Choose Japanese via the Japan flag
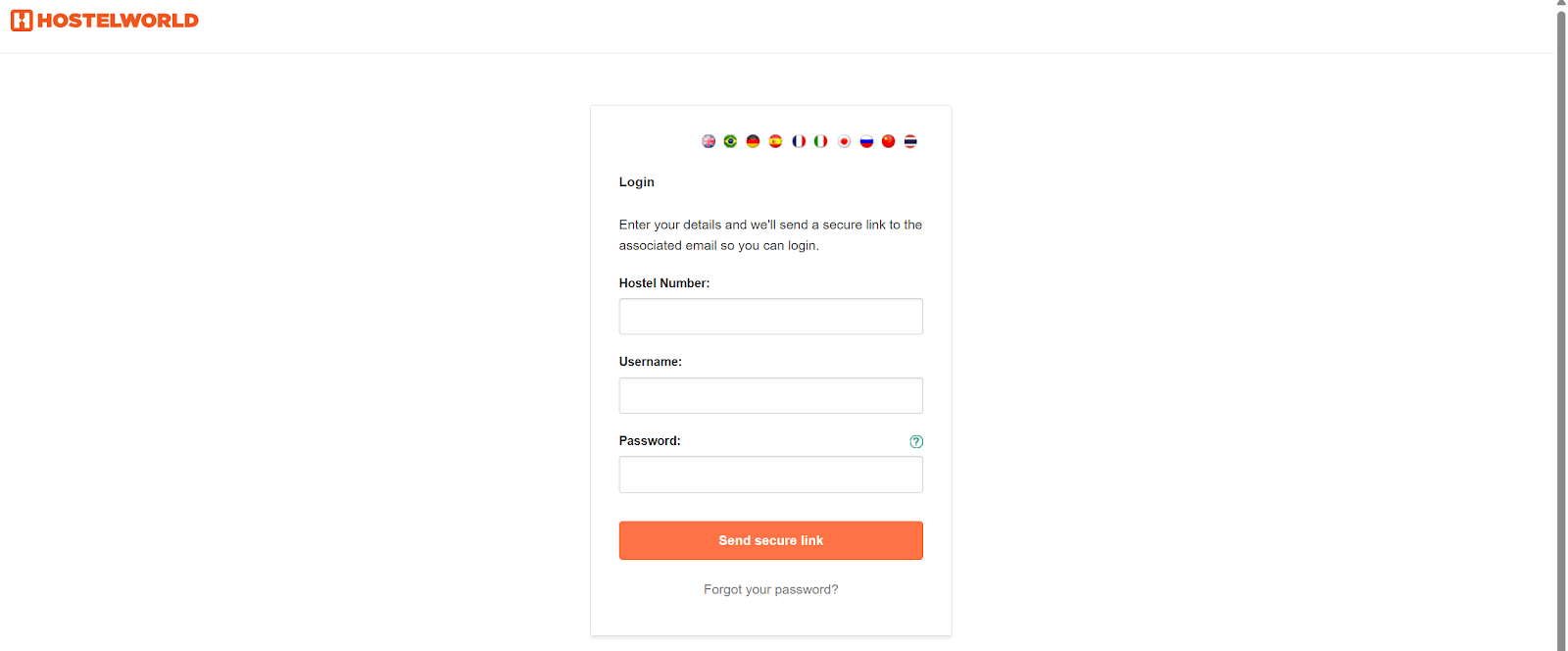This screenshot has height=651, width=1568. click(x=844, y=141)
